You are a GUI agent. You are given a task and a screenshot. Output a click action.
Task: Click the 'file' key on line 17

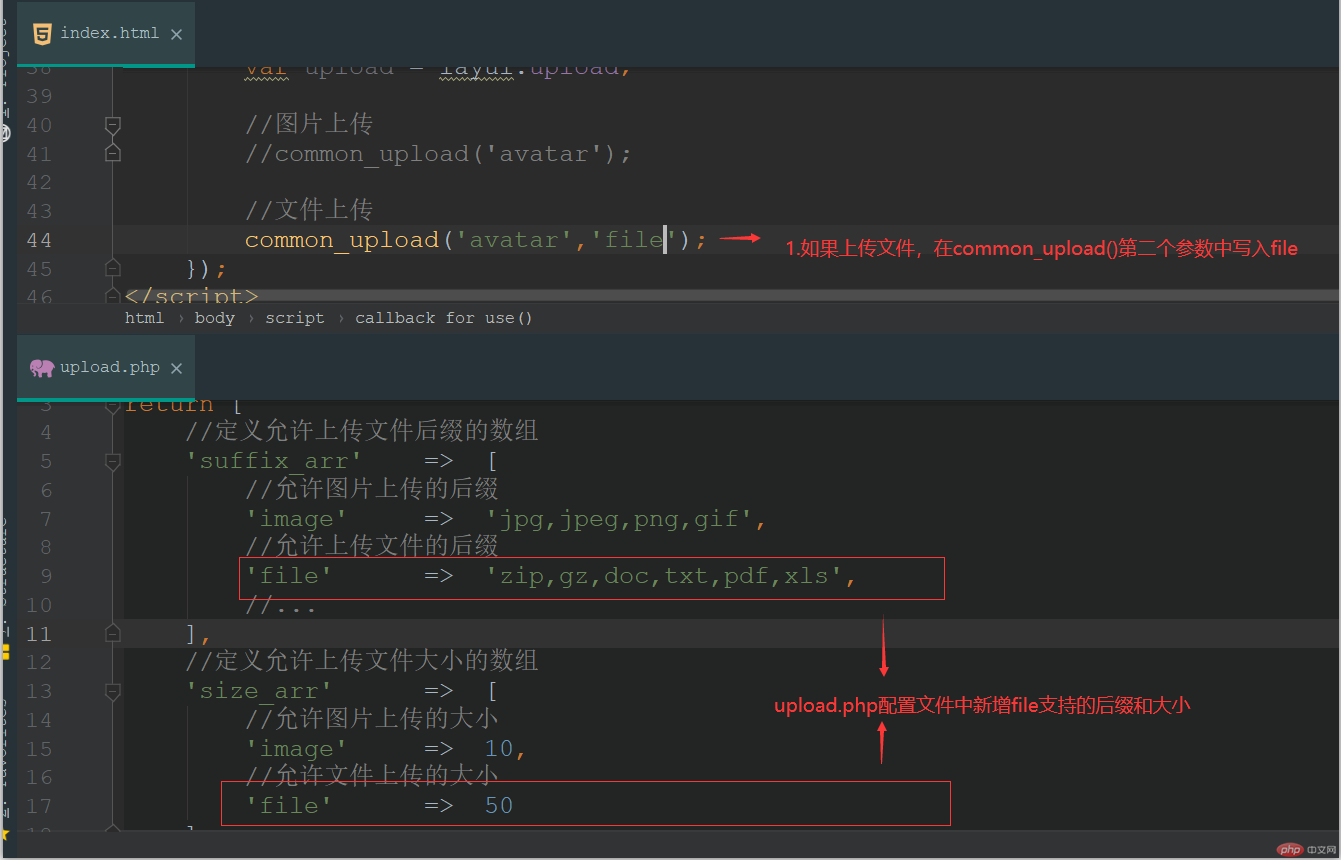click(x=289, y=806)
